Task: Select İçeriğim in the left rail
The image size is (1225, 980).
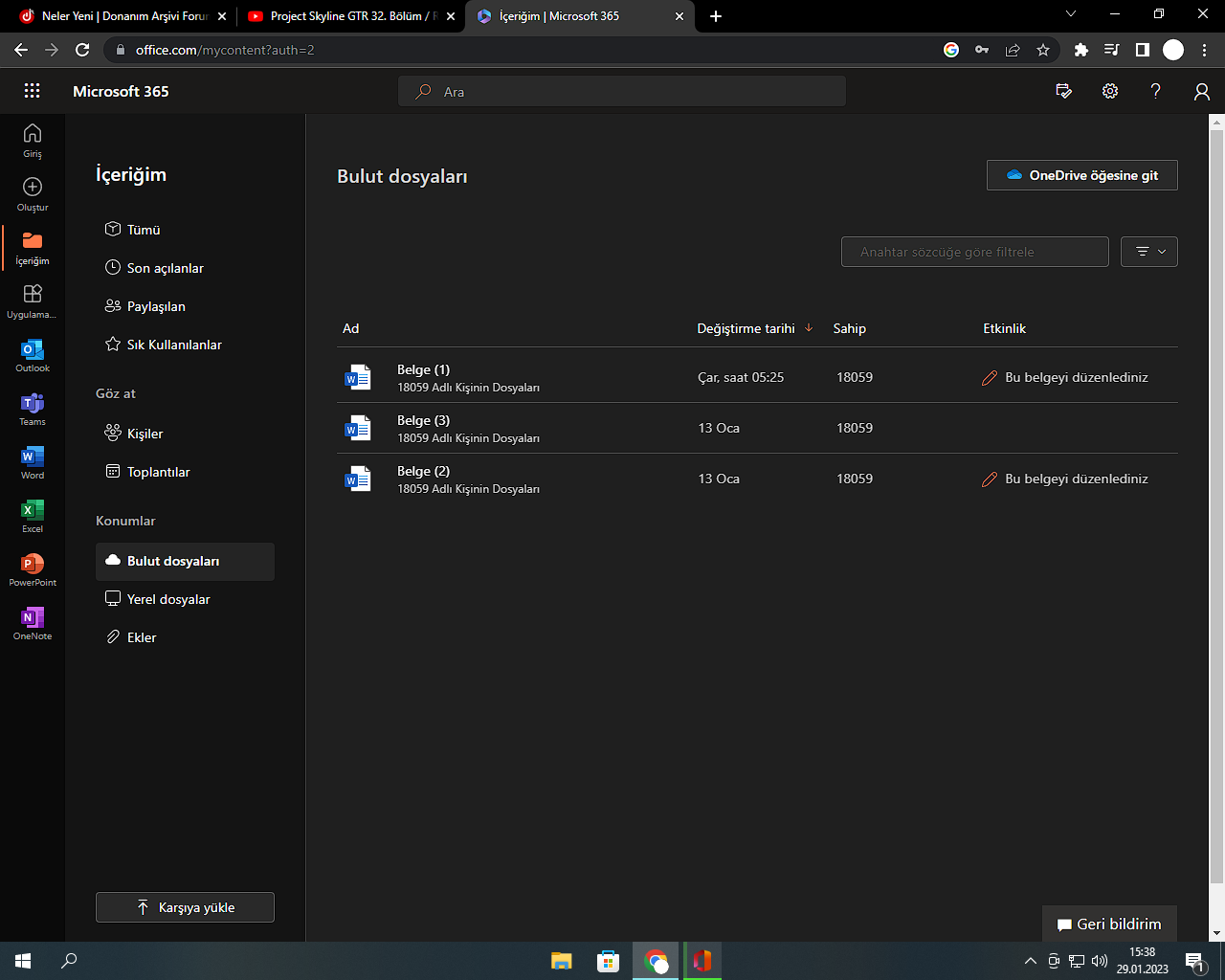Action: click(x=33, y=248)
